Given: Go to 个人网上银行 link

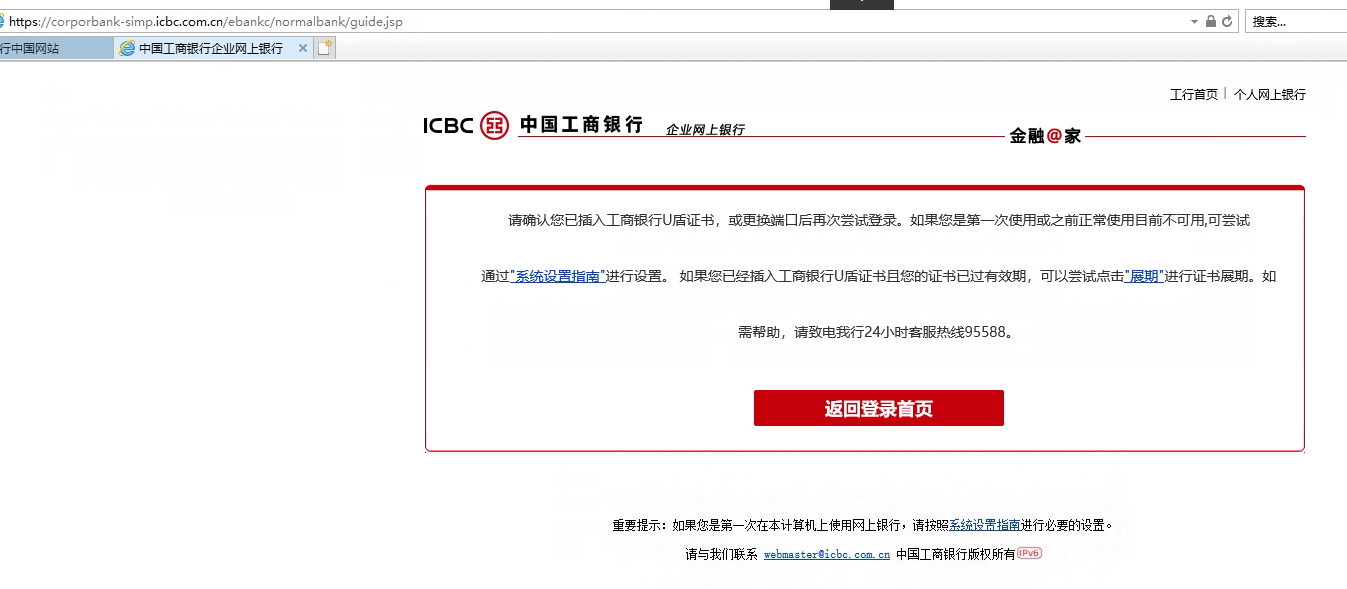Looking at the screenshot, I should click(1269, 95).
